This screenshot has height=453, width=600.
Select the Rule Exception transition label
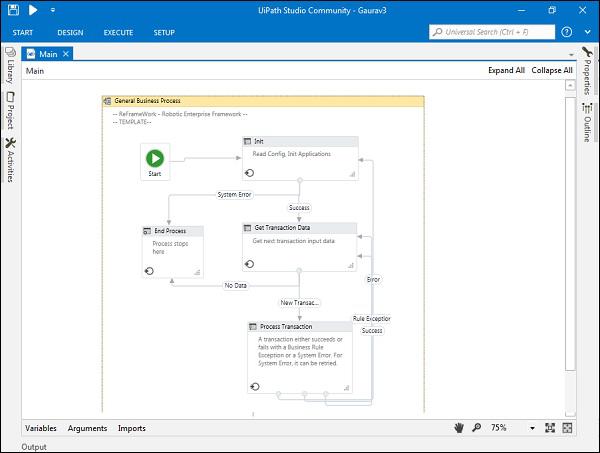tap(372, 319)
